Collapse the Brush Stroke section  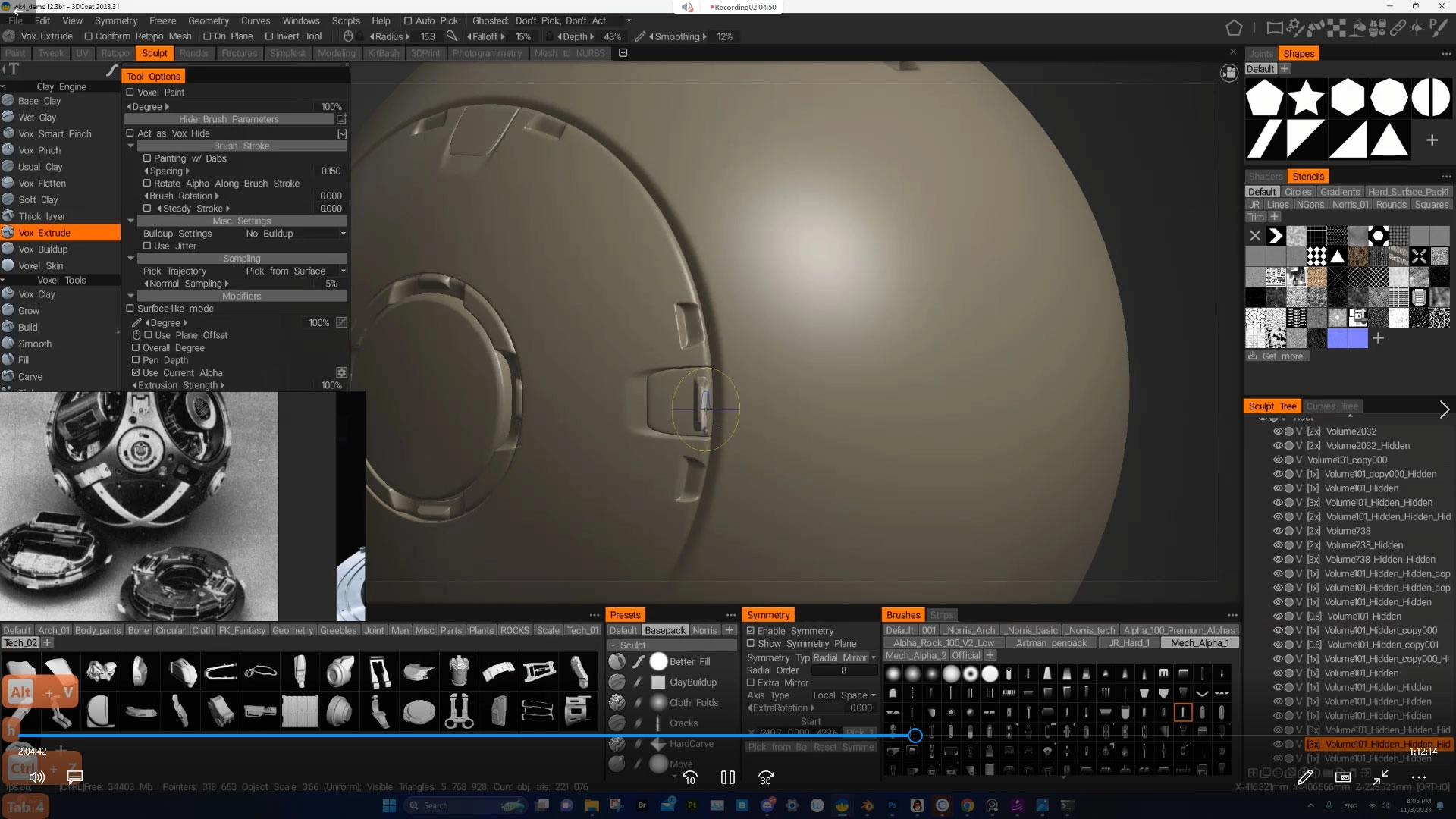coord(130,146)
